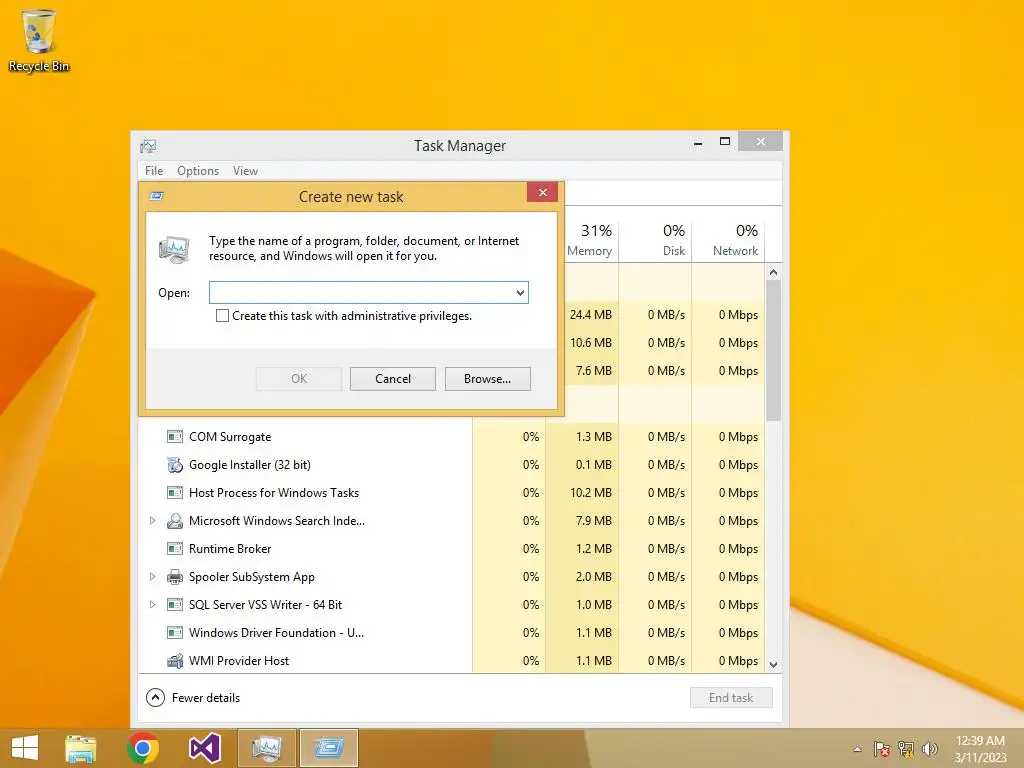Open File Explorer from the taskbar
Image resolution: width=1024 pixels, height=768 pixels.
[81, 748]
